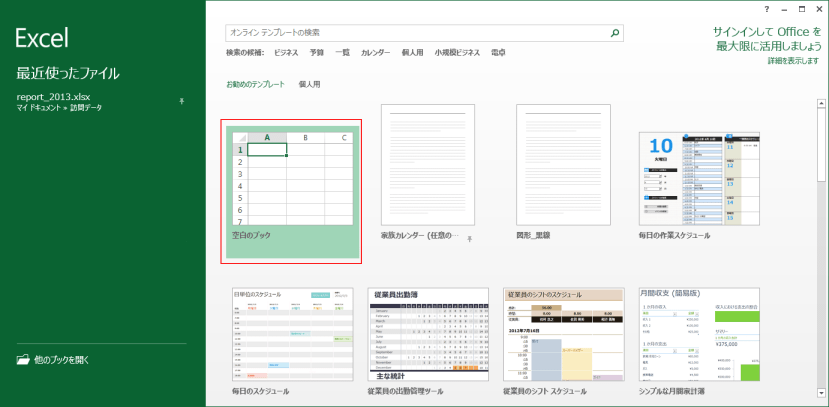Open recent file report_2013.xlsx
Screen dimensions: 829x407
[54, 96]
